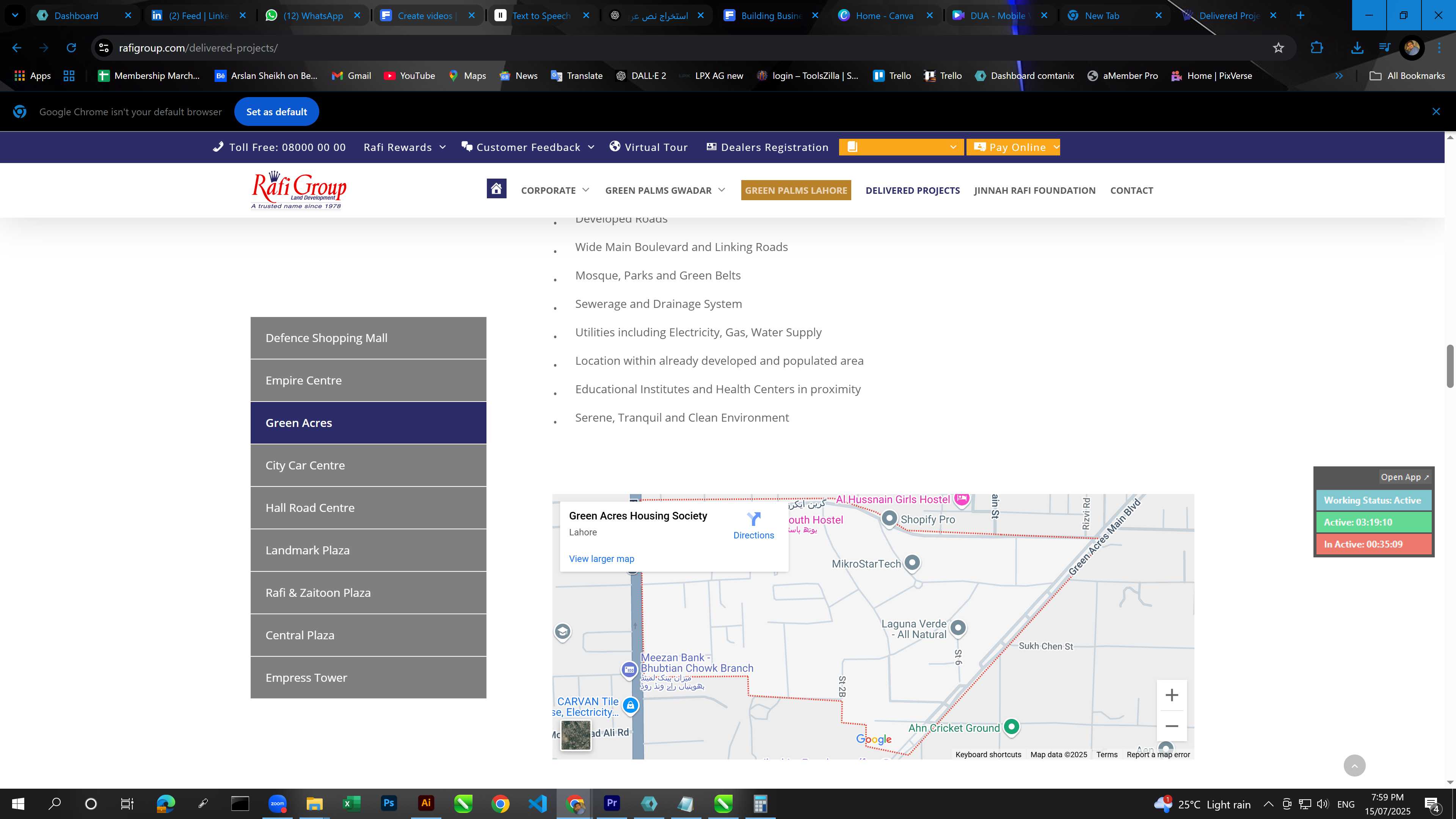The image size is (1456, 819).
Task: Open the tab search chevron in Chrome
Action: [15, 15]
